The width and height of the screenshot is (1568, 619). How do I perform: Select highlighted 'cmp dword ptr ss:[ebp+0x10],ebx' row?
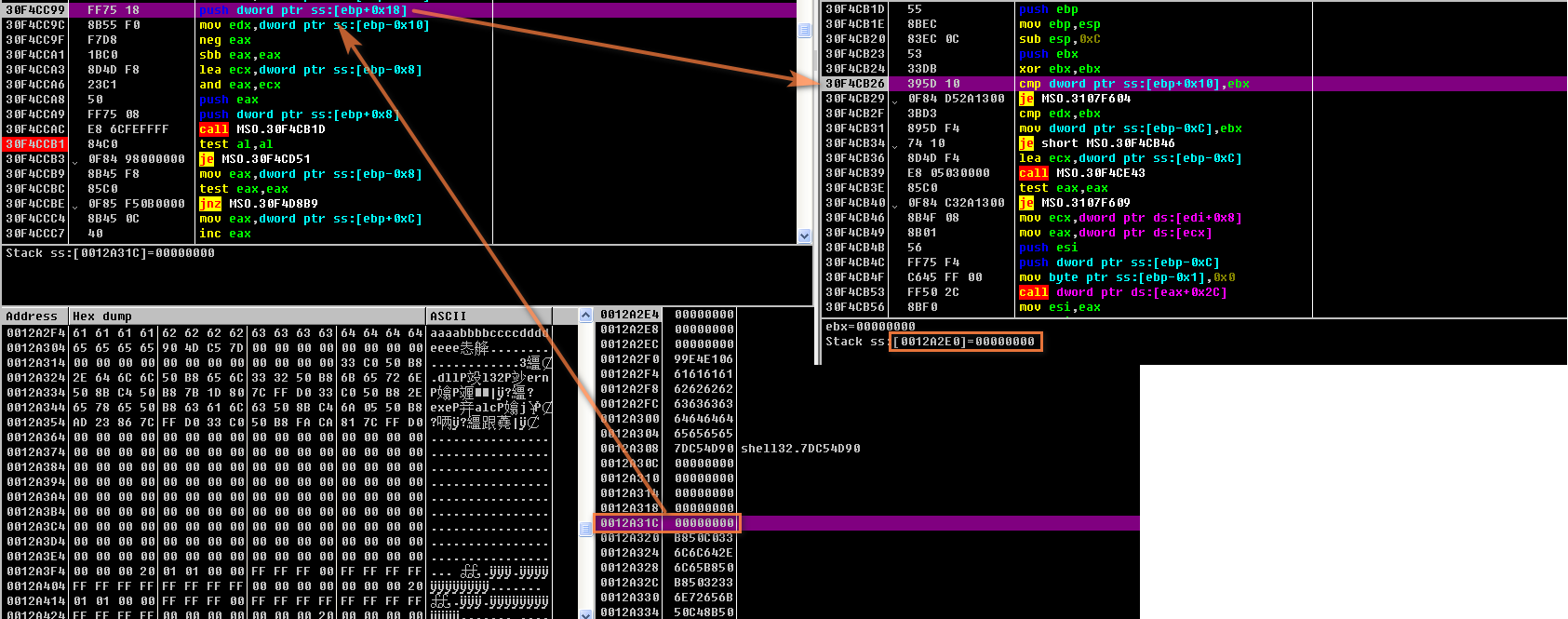point(1195,84)
